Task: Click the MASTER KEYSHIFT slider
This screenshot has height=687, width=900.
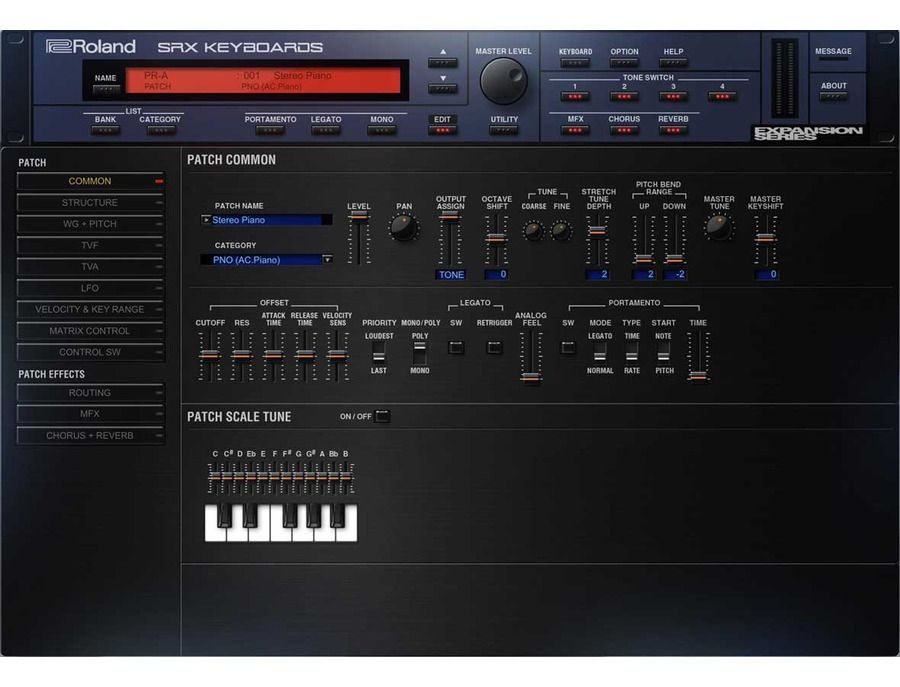Action: (x=765, y=240)
